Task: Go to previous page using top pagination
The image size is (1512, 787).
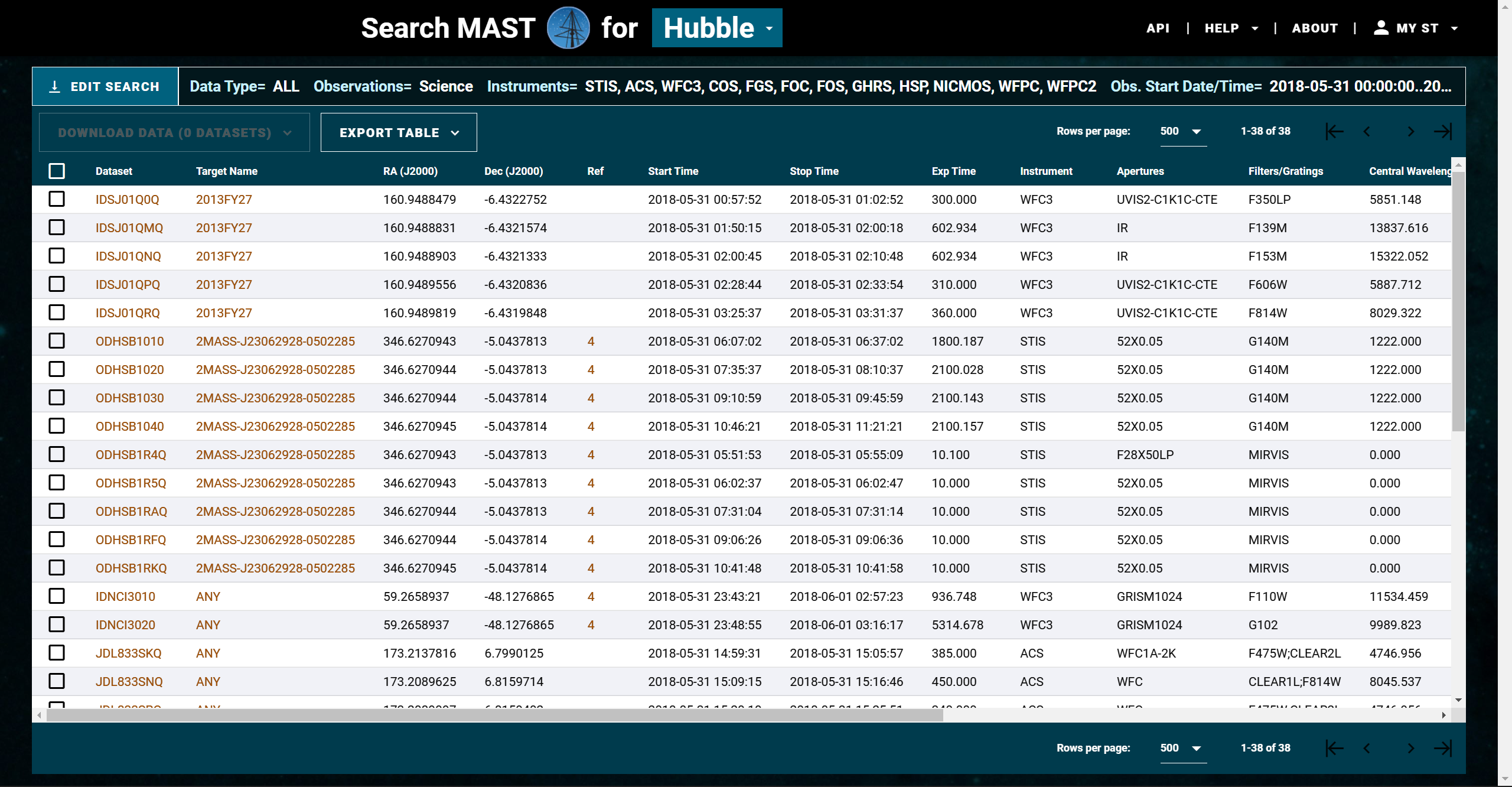Action: [1367, 131]
